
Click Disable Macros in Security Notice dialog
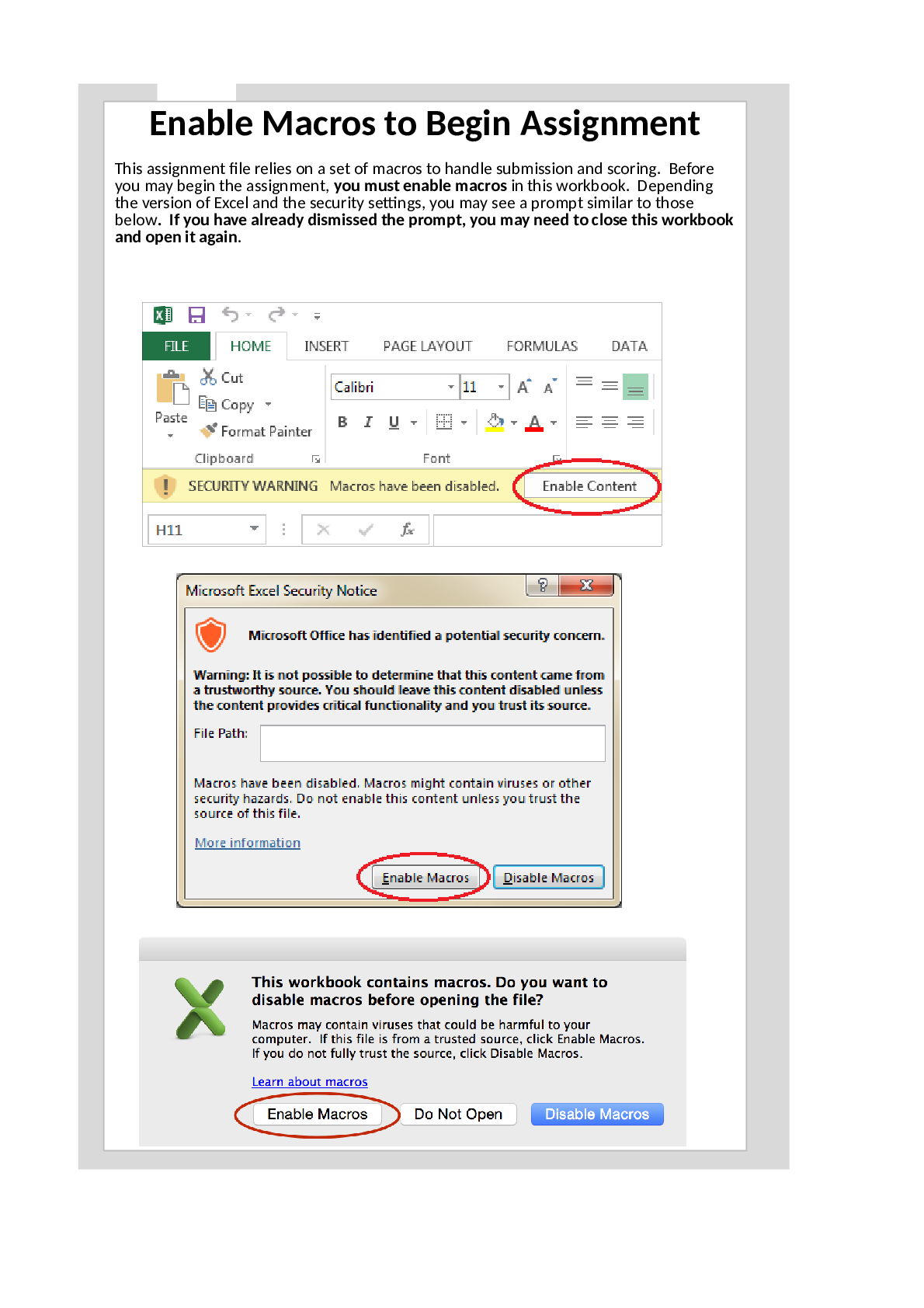(548, 878)
